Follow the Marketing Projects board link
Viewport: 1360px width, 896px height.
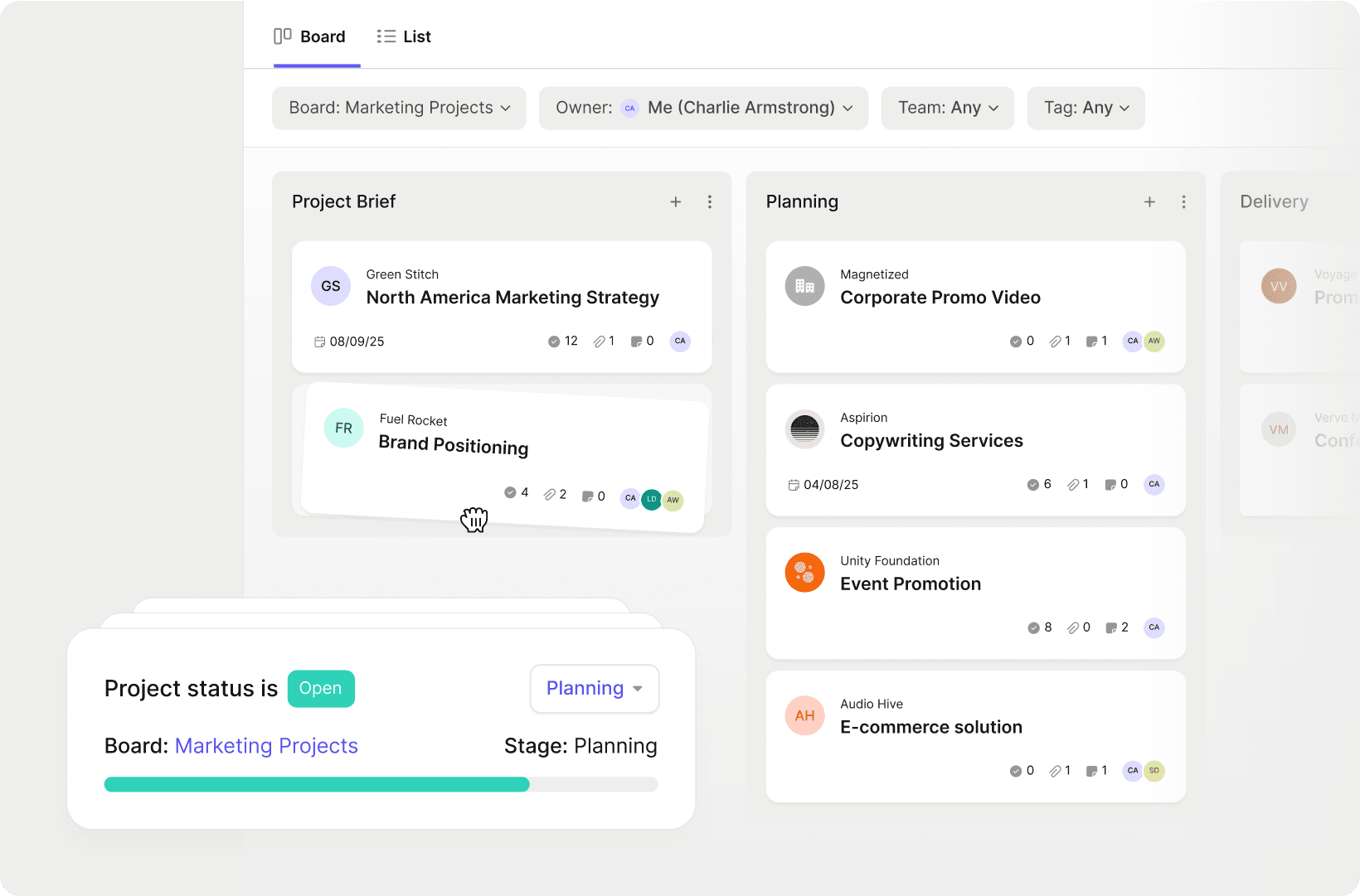tap(266, 746)
